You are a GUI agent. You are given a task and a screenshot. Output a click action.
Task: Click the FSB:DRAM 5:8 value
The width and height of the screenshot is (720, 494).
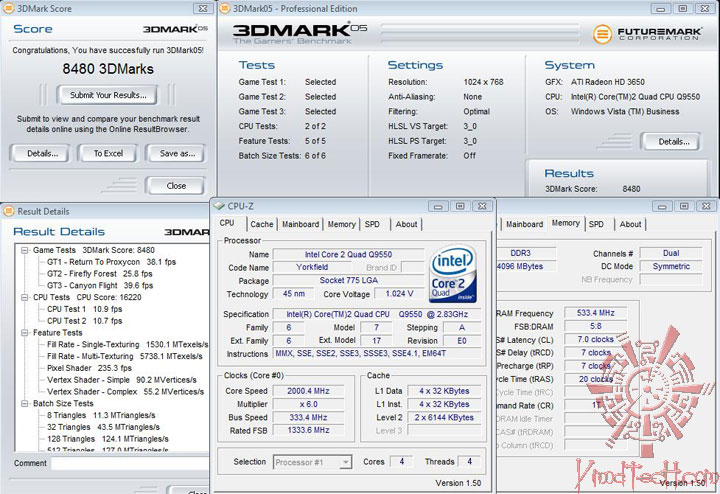click(x=595, y=326)
